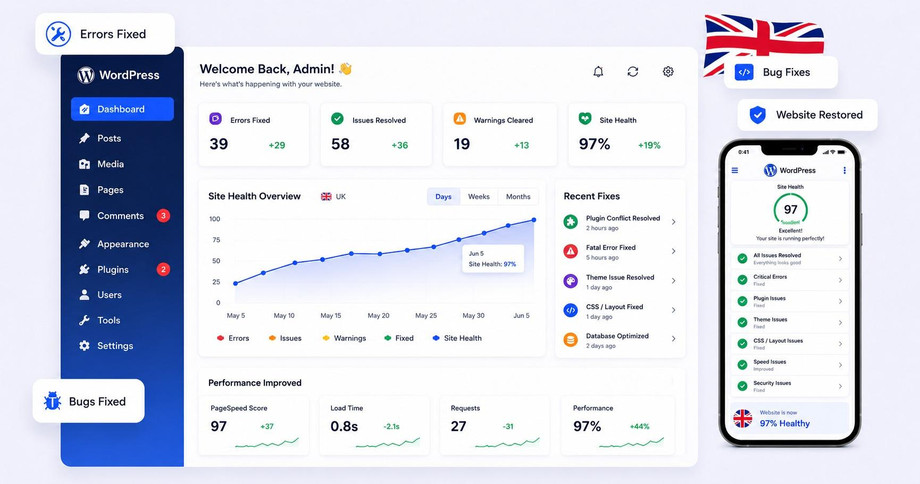Open the Dashboard menu item
Screen dimensions: 920x484
[x=122, y=109]
